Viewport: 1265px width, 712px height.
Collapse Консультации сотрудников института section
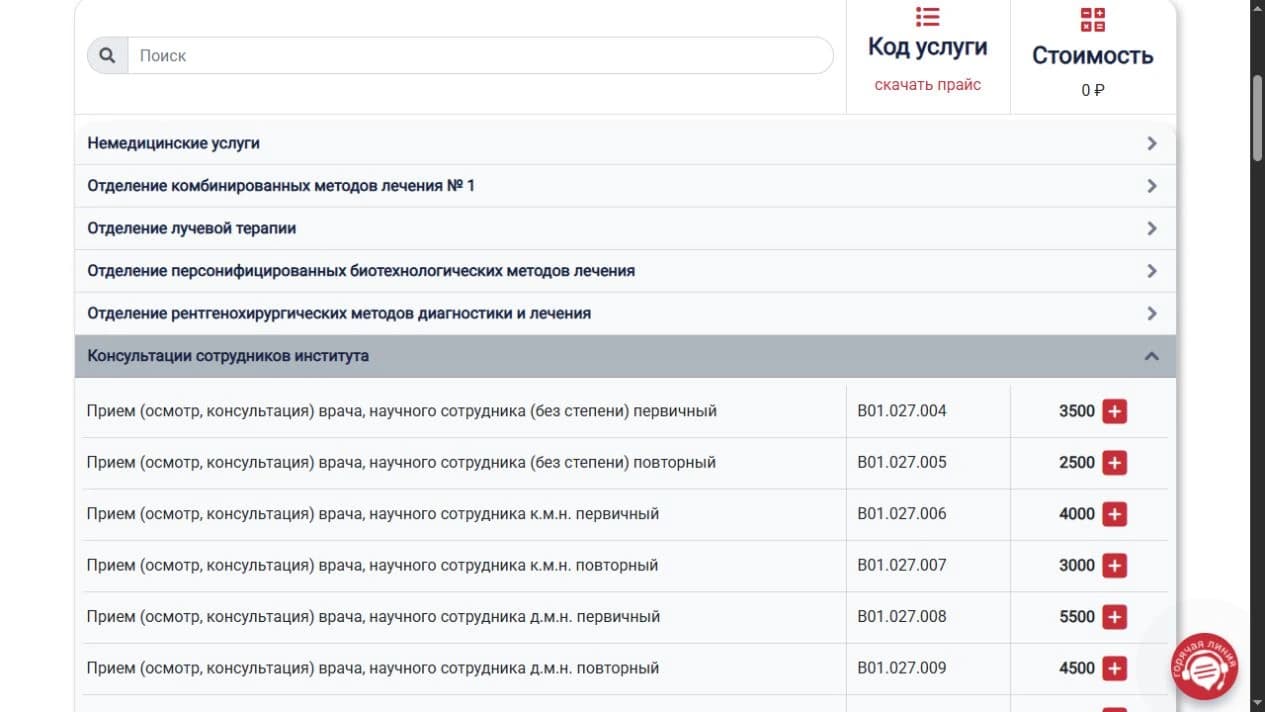[625, 356]
